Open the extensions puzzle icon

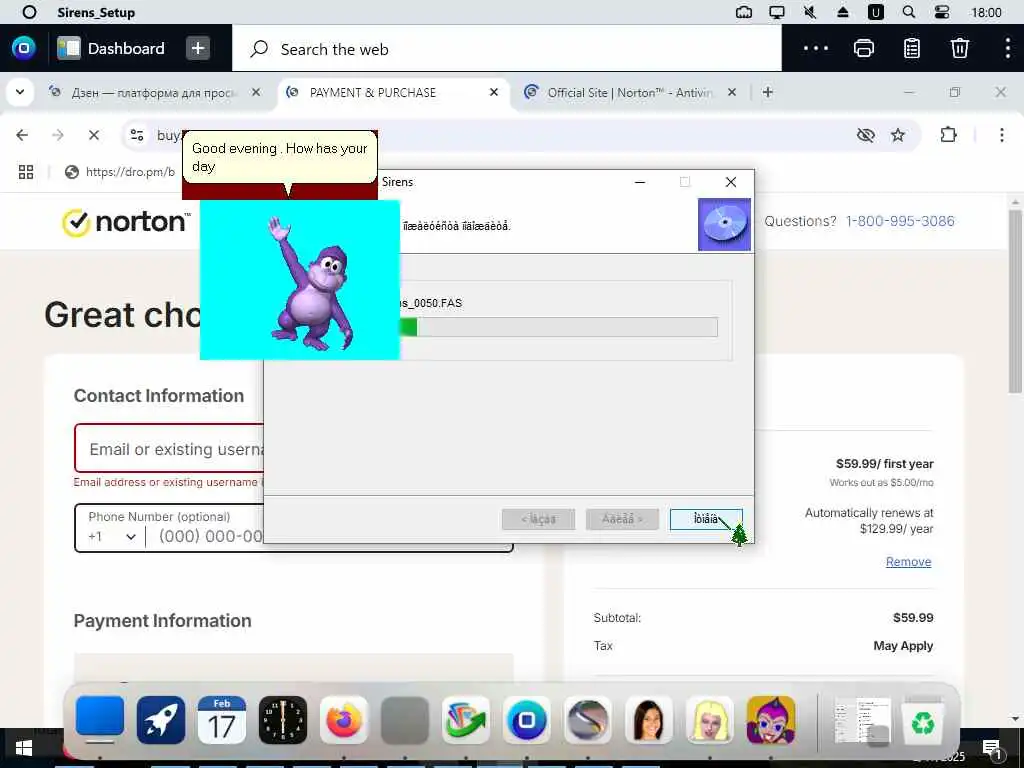[948, 135]
